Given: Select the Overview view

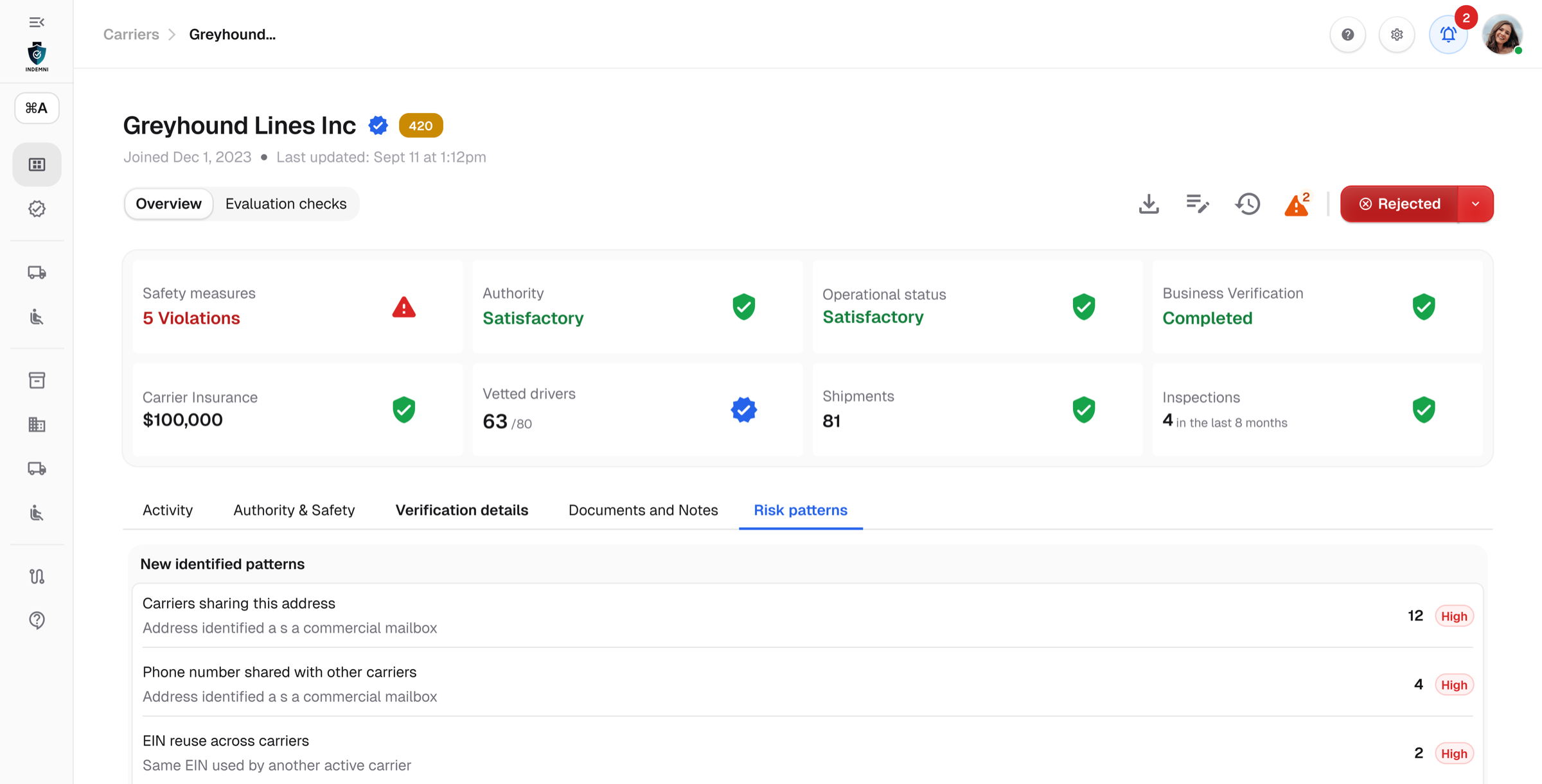Looking at the screenshot, I should point(168,204).
